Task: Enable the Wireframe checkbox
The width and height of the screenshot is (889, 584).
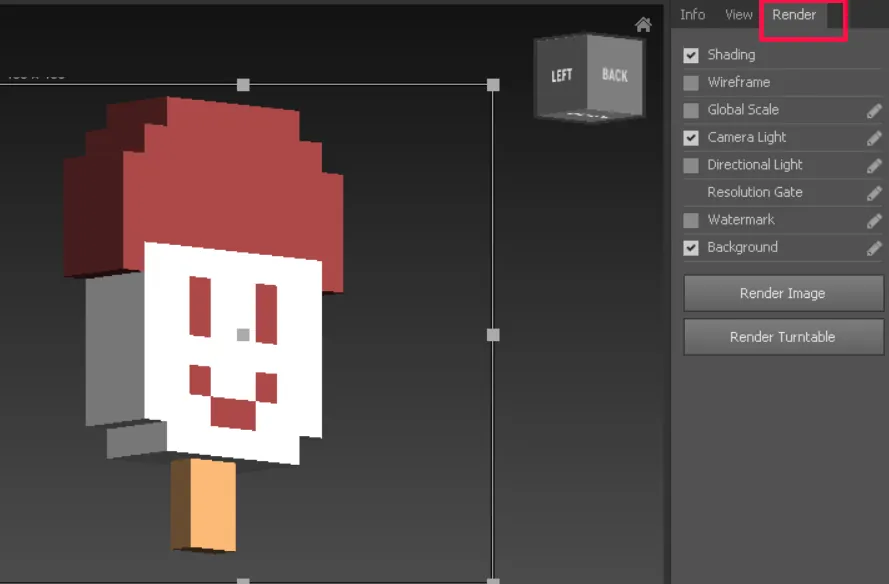Action: (x=691, y=83)
